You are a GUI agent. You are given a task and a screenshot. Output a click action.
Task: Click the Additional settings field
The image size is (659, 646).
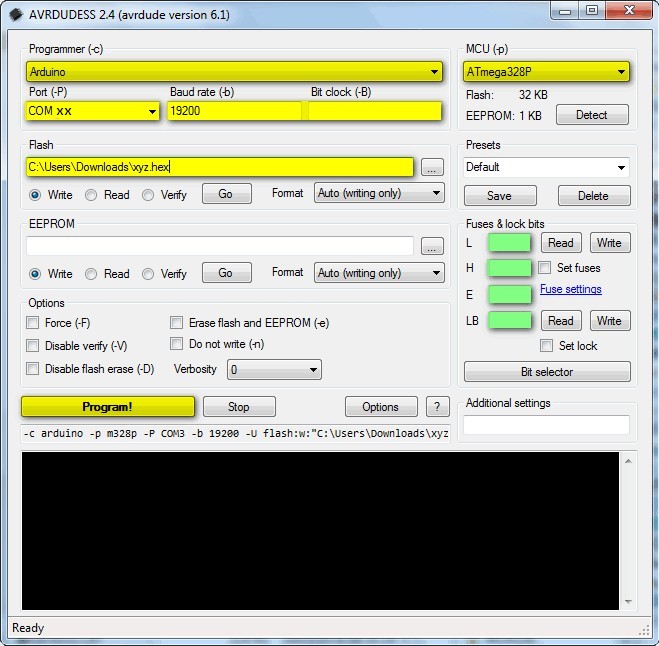coord(546,425)
